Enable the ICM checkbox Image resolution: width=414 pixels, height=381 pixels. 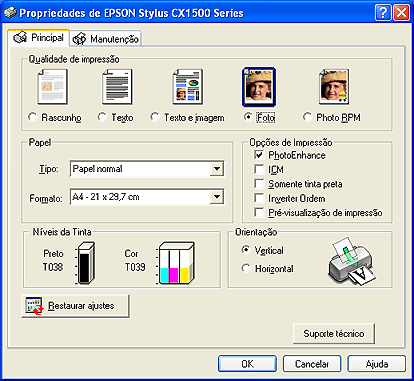259,169
